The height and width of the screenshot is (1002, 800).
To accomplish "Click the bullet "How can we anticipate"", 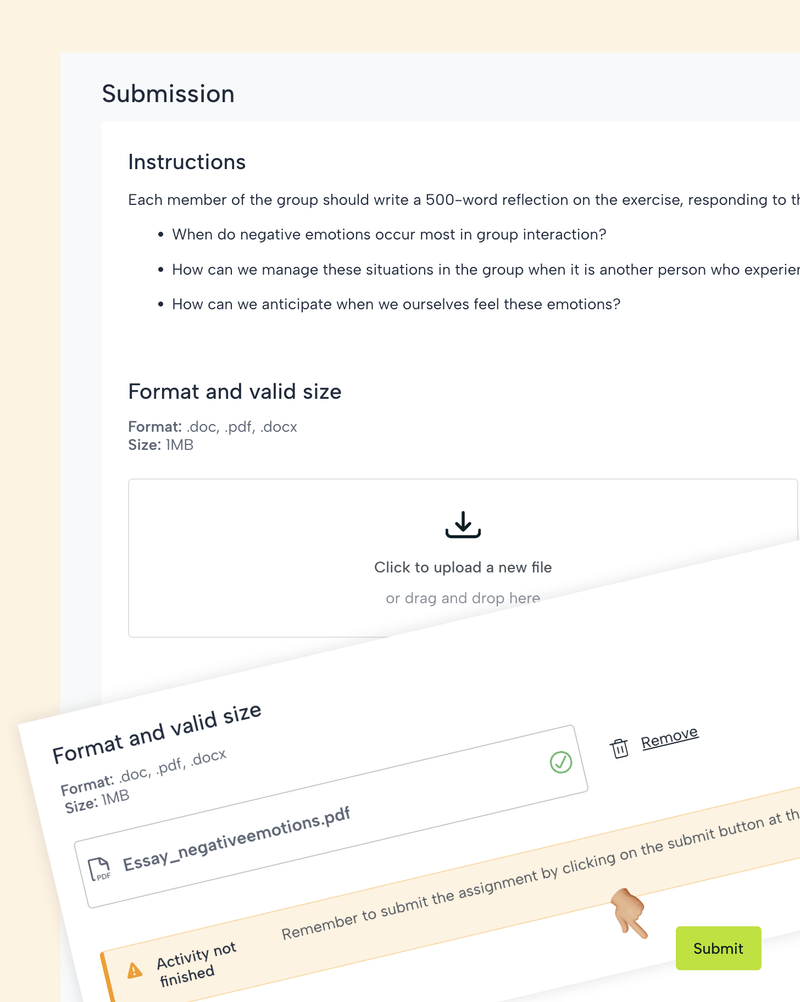I will pyautogui.click(x=396, y=303).
